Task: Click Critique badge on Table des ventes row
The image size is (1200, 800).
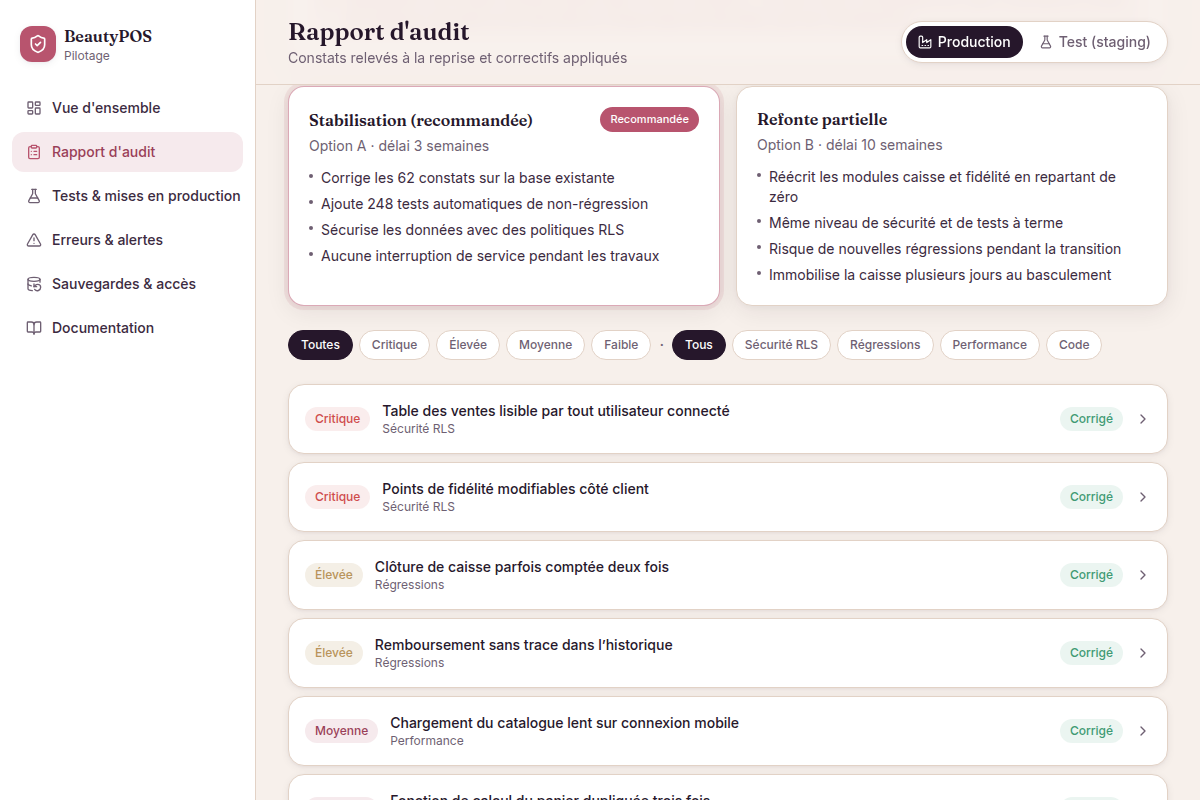Action: 337,419
